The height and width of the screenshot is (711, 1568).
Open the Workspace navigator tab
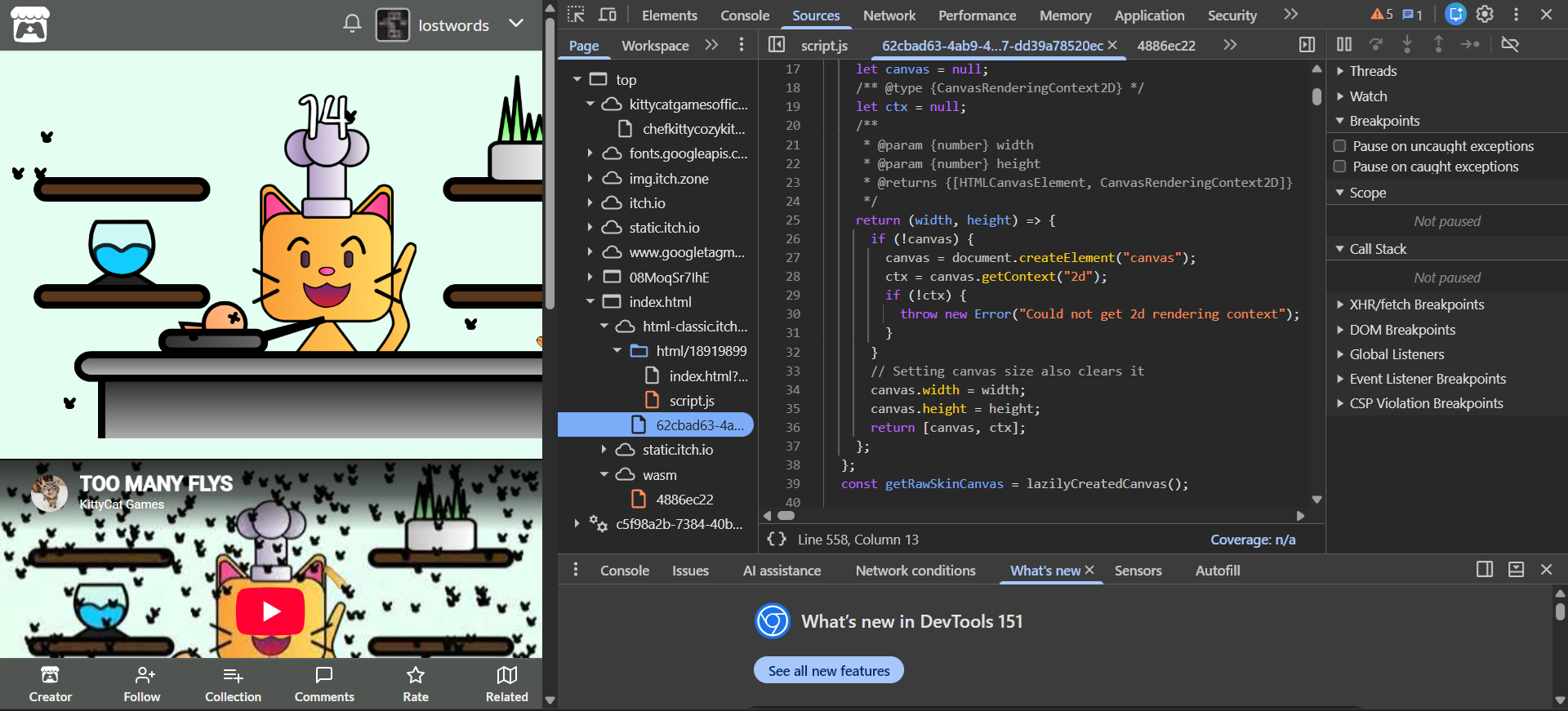click(x=655, y=46)
